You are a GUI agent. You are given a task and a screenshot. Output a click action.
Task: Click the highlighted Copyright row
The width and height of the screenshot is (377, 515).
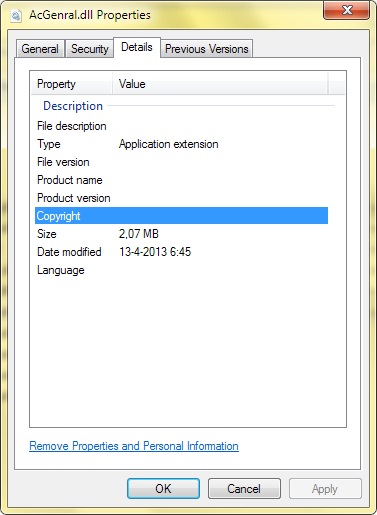[x=181, y=216]
